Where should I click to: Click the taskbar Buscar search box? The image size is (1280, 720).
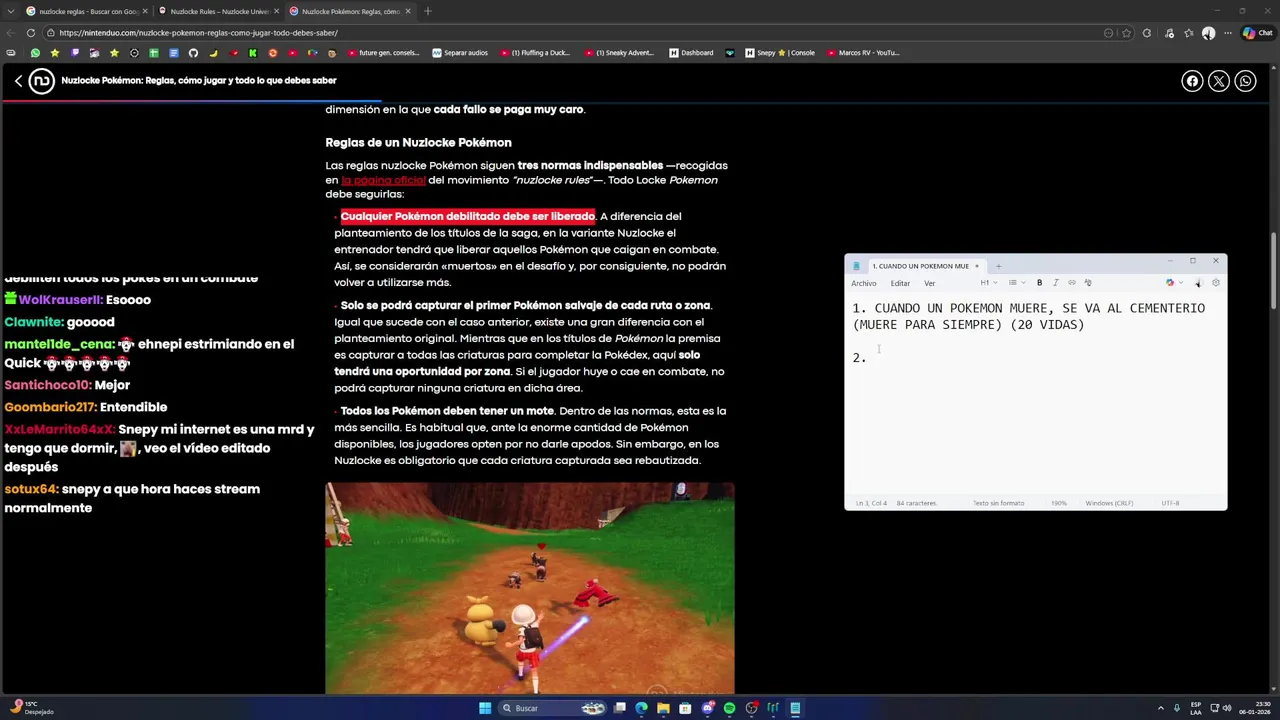(553, 708)
